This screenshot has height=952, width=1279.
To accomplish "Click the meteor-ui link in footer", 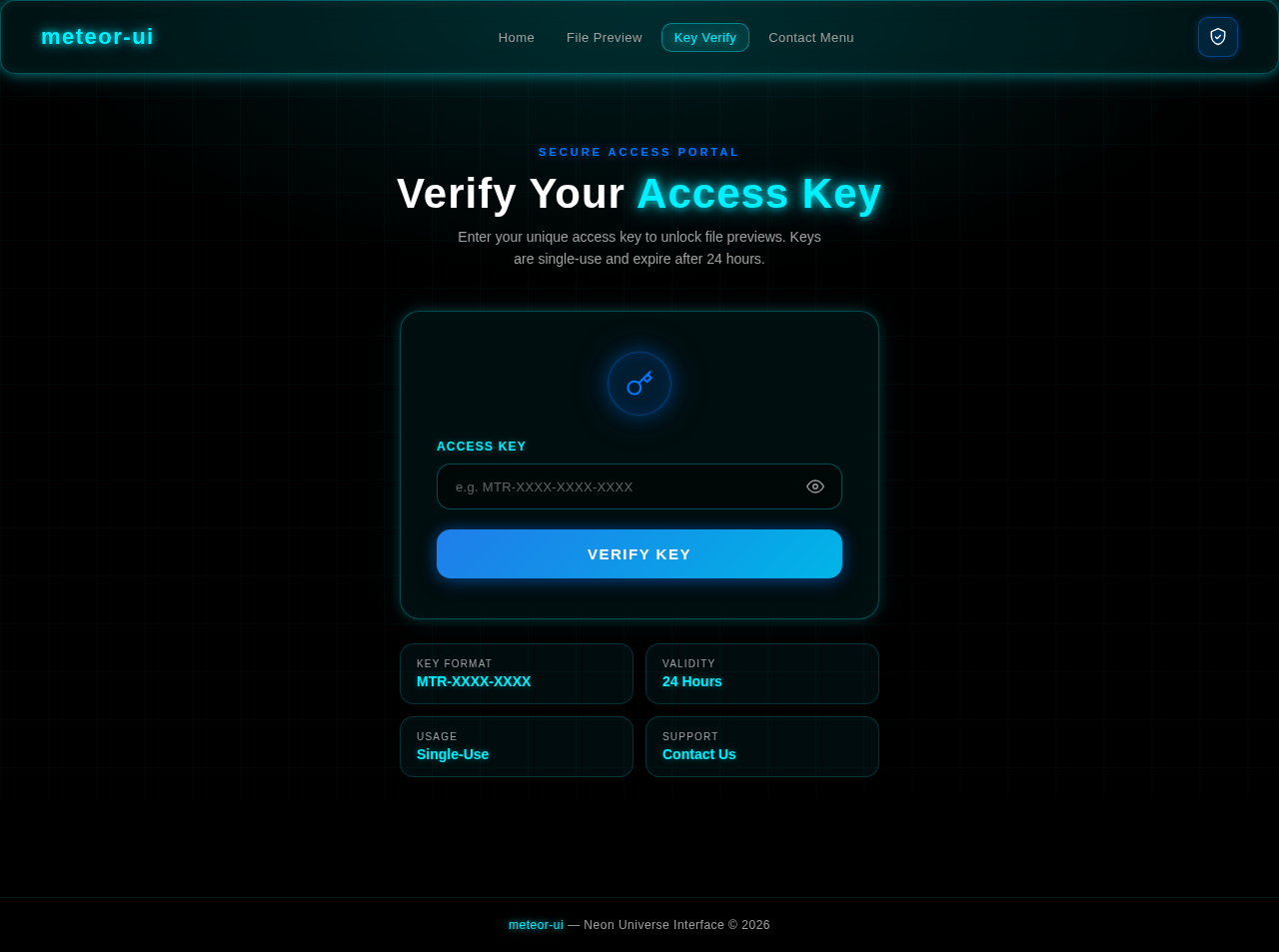I will click(536, 925).
